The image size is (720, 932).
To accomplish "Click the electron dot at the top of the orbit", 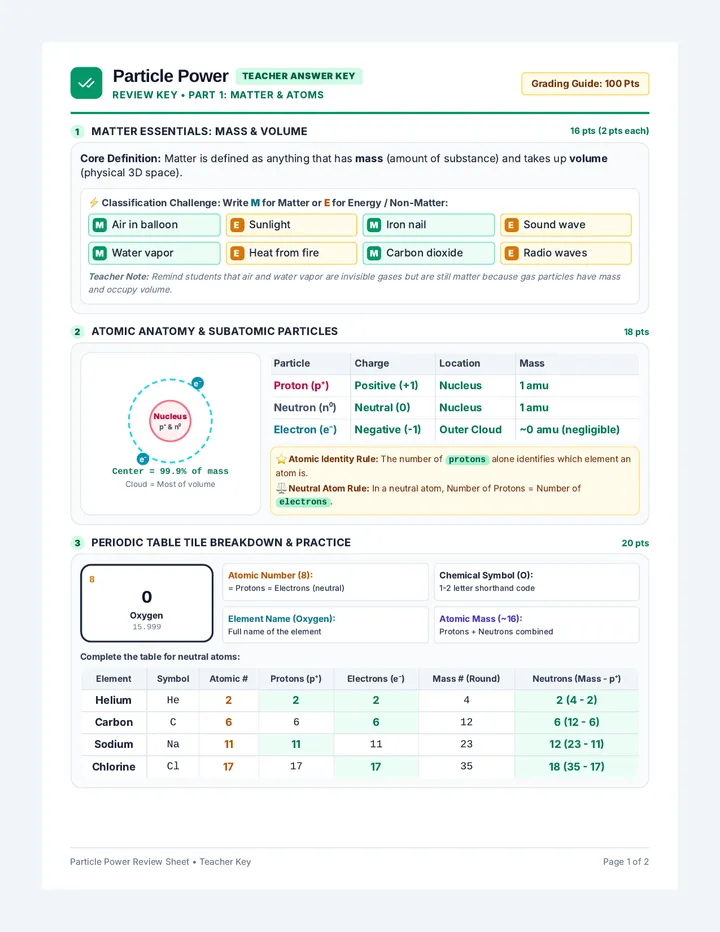I will coord(197,383).
